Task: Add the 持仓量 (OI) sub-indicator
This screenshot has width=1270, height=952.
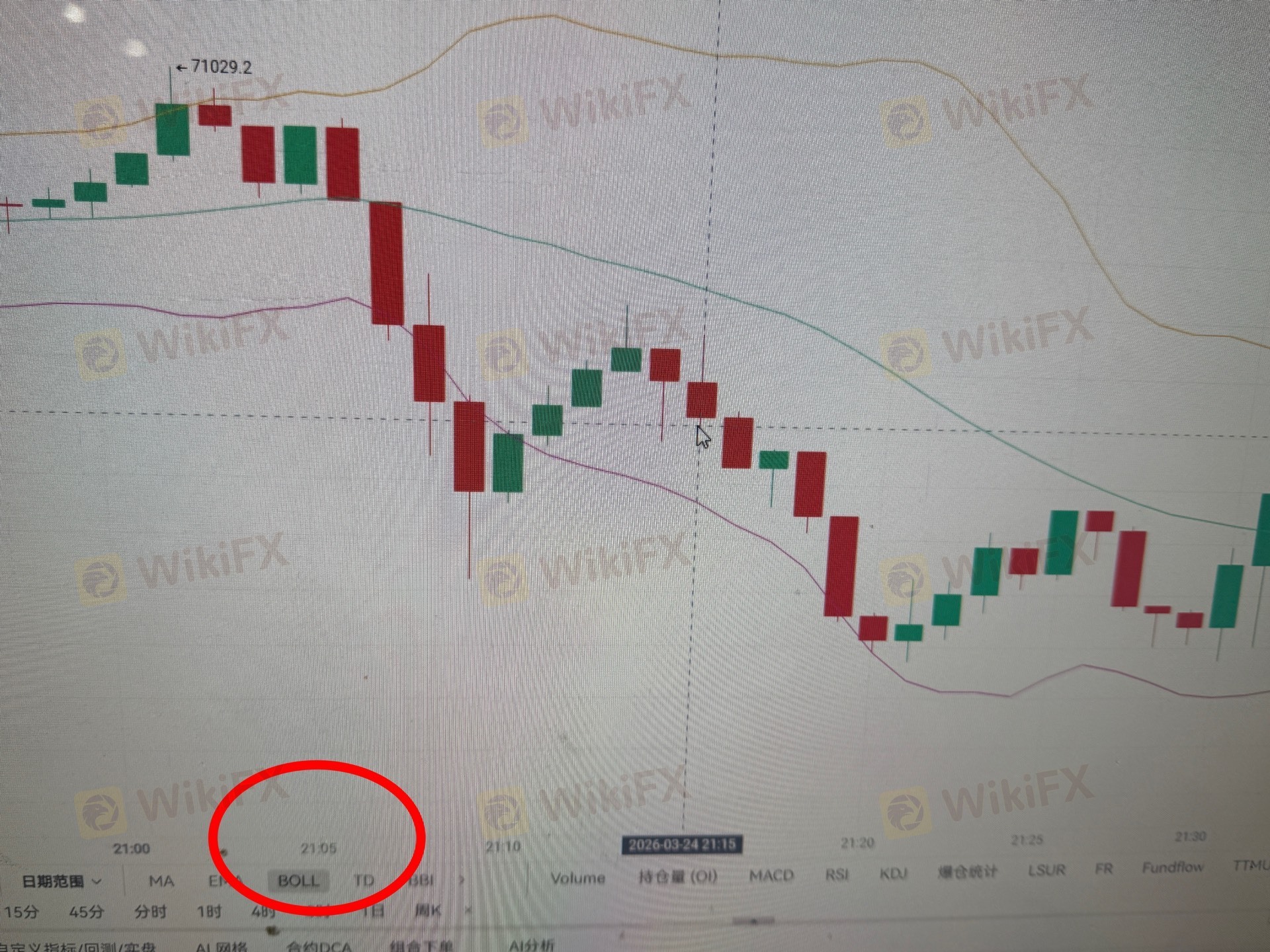Action: (x=678, y=877)
